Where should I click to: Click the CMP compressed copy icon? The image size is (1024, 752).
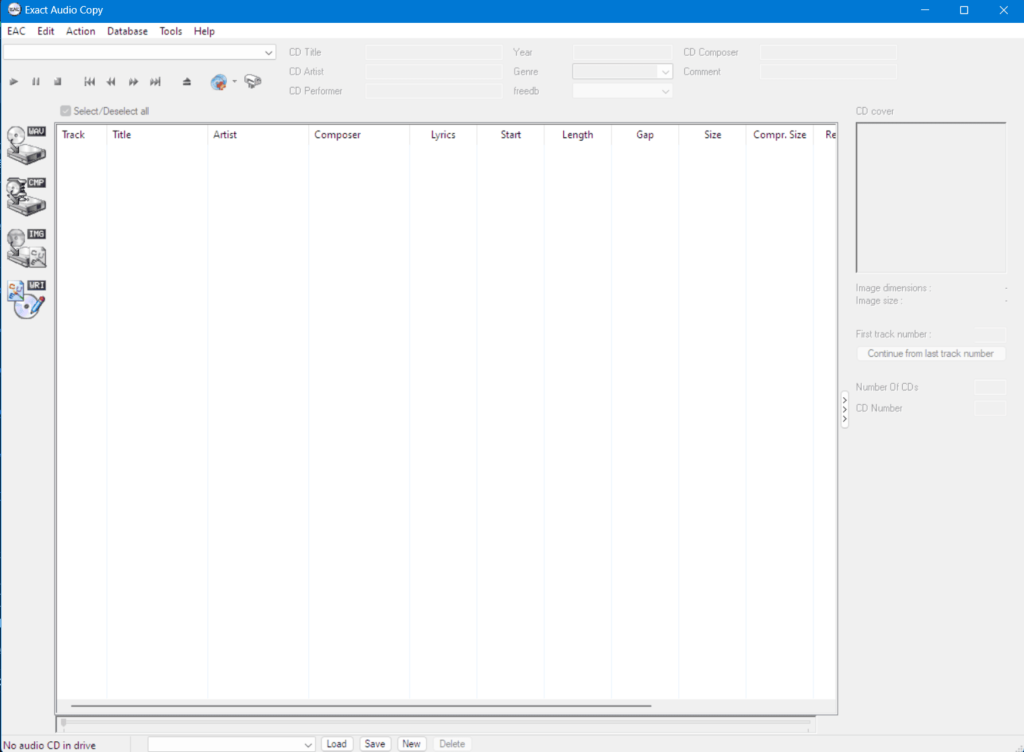tap(27, 196)
